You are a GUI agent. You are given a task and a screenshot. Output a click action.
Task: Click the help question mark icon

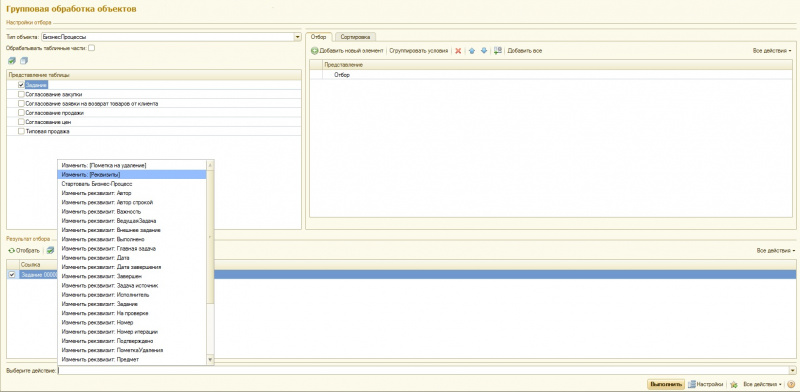[x=791, y=384]
